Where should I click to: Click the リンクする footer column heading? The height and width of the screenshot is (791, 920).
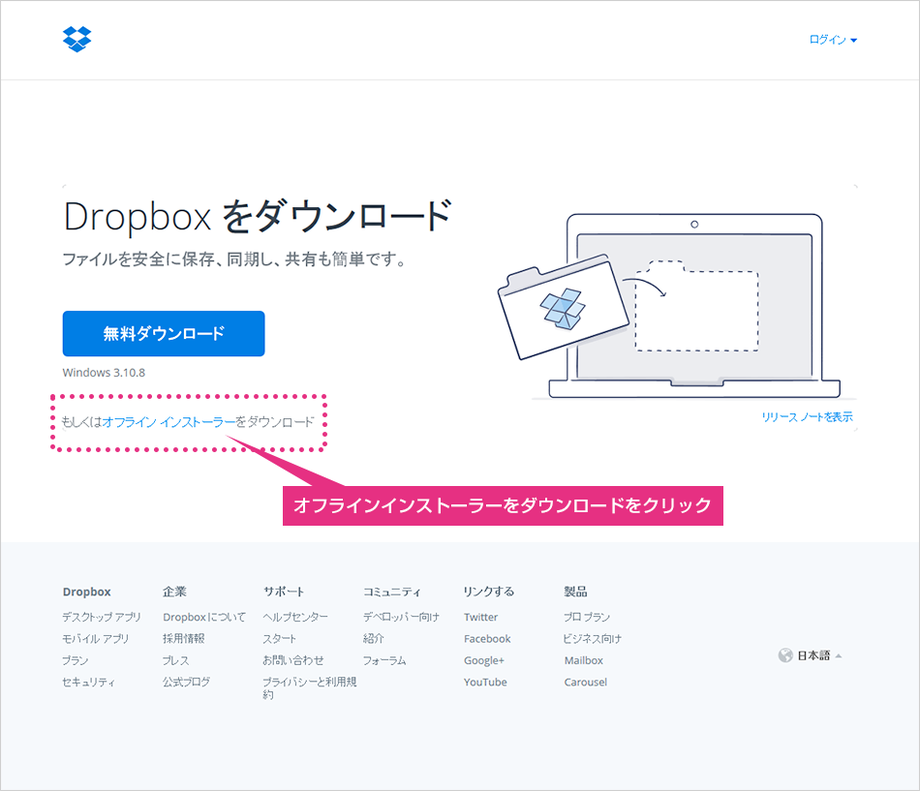click(x=489, y=591)
